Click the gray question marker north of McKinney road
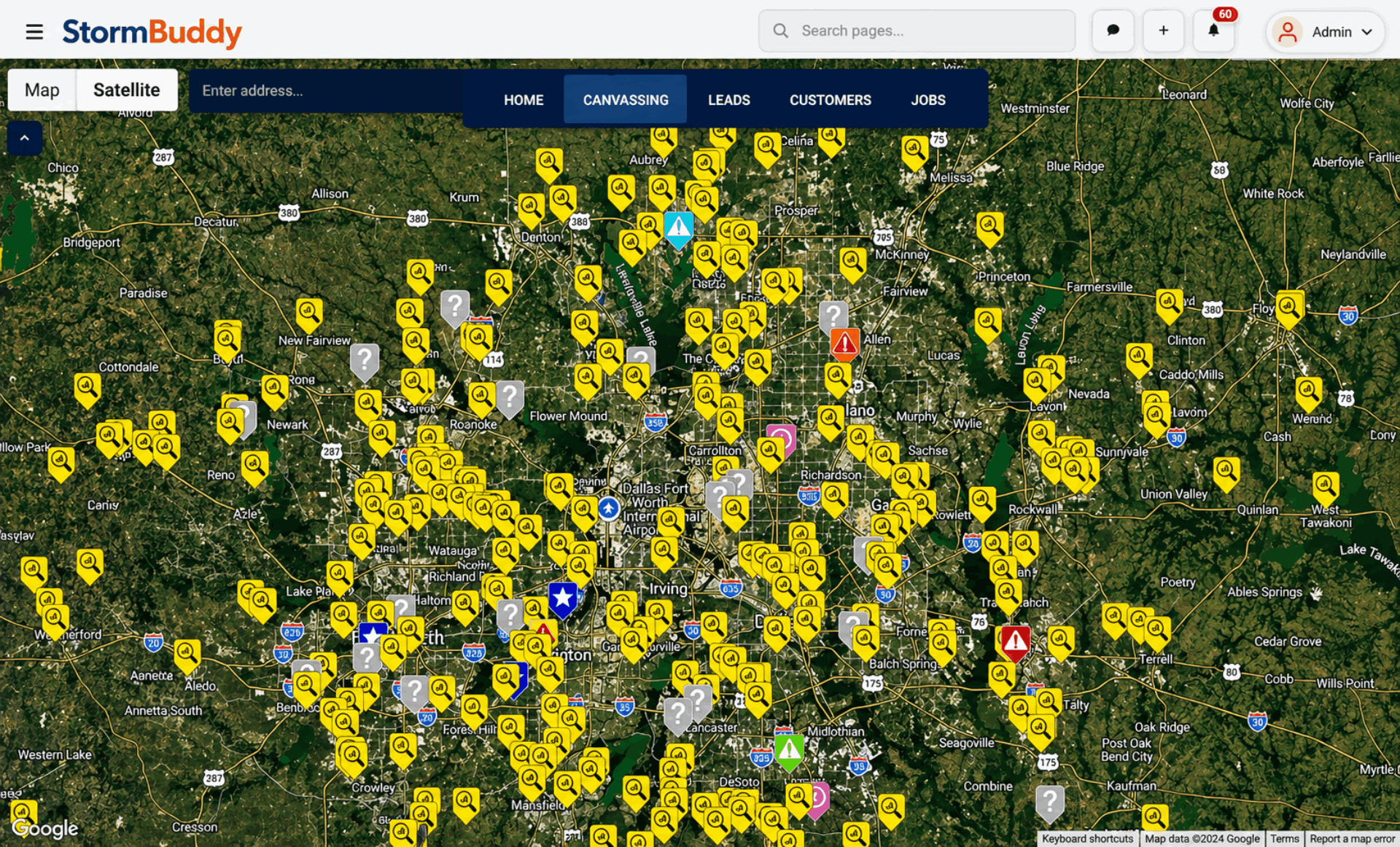The image size is (1400, 847). (833, 317)
